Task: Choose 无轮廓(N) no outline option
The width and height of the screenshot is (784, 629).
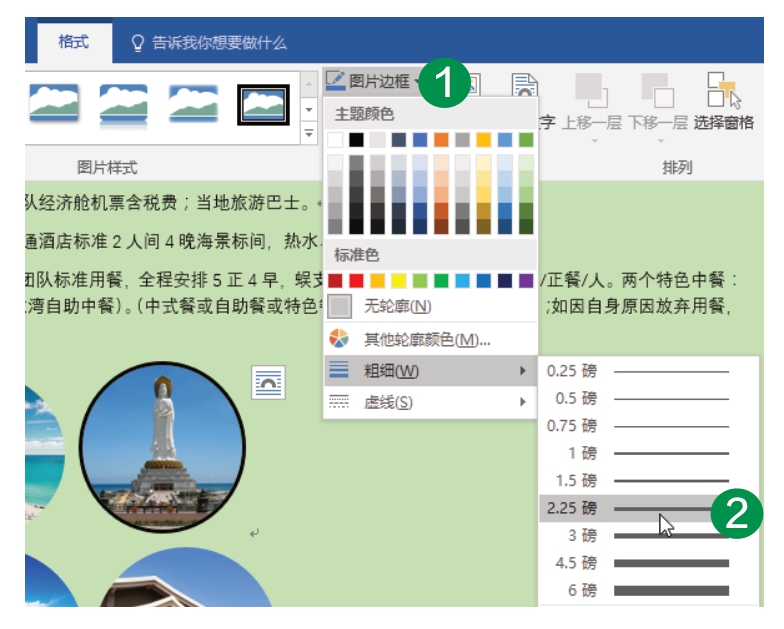Action: click(x=430, y=306)
